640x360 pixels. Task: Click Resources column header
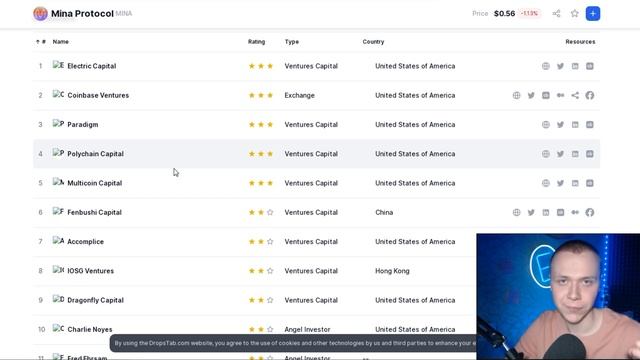pyautogui.click(x=580, y=42)
